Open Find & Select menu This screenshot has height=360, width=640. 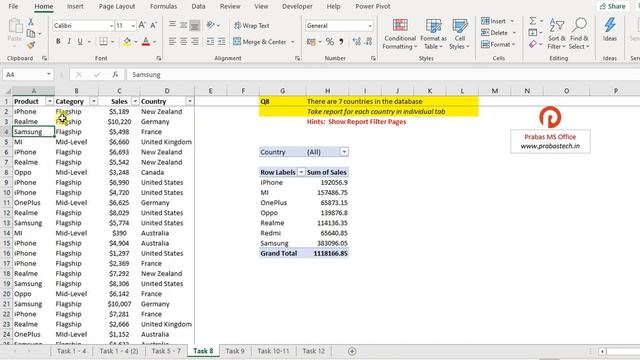(579, 34)
